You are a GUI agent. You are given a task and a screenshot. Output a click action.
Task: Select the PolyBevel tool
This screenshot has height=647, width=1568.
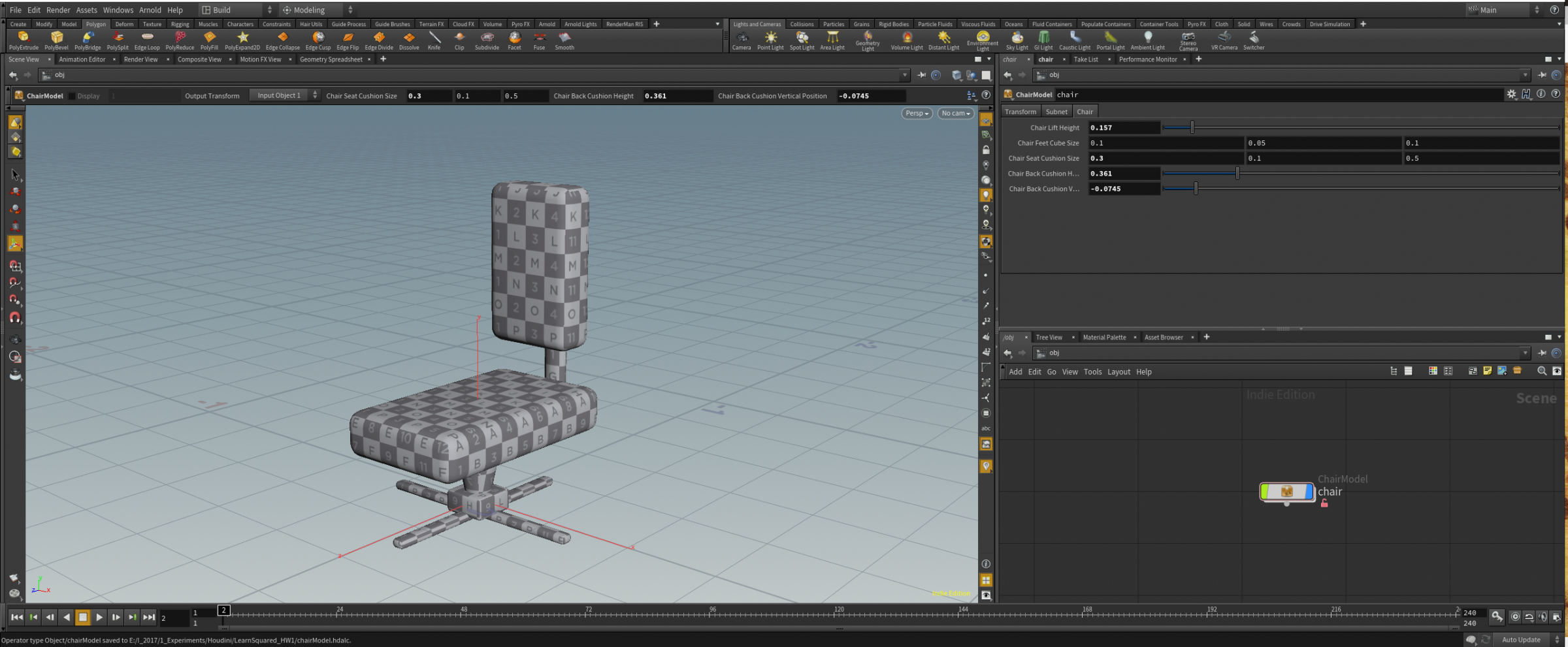point(56,40)
